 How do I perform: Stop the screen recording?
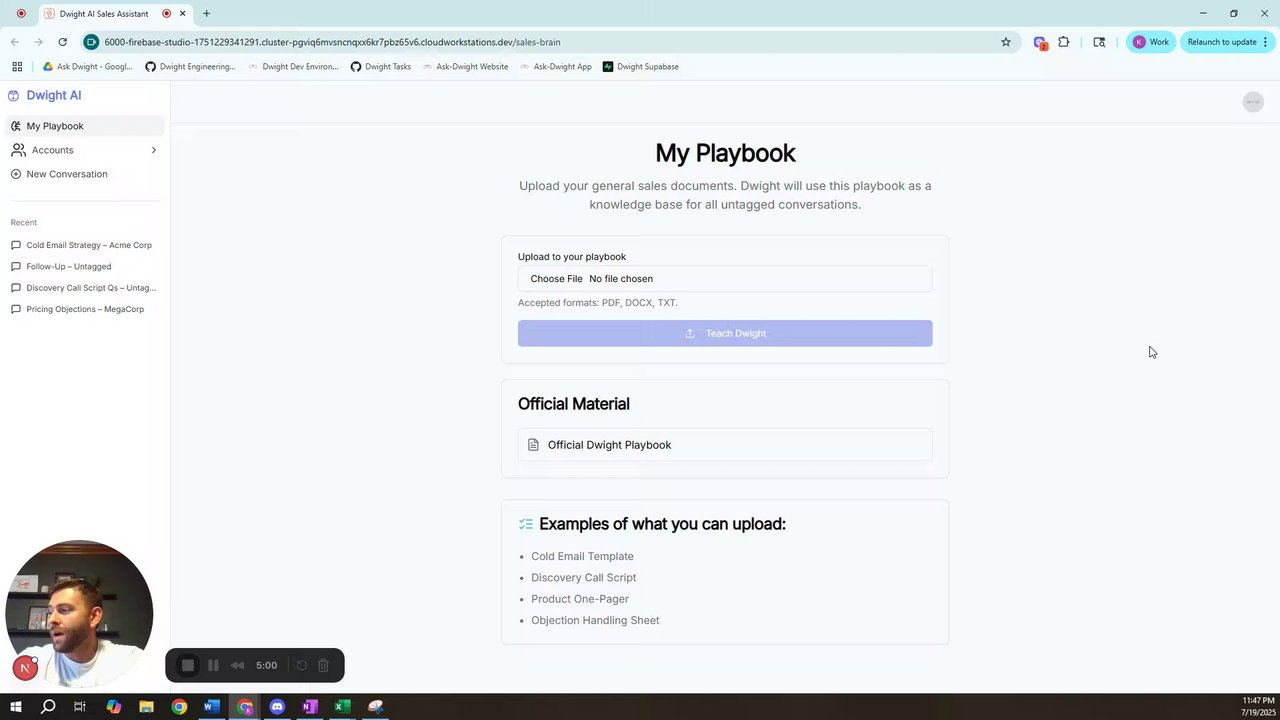coord(187,665)
